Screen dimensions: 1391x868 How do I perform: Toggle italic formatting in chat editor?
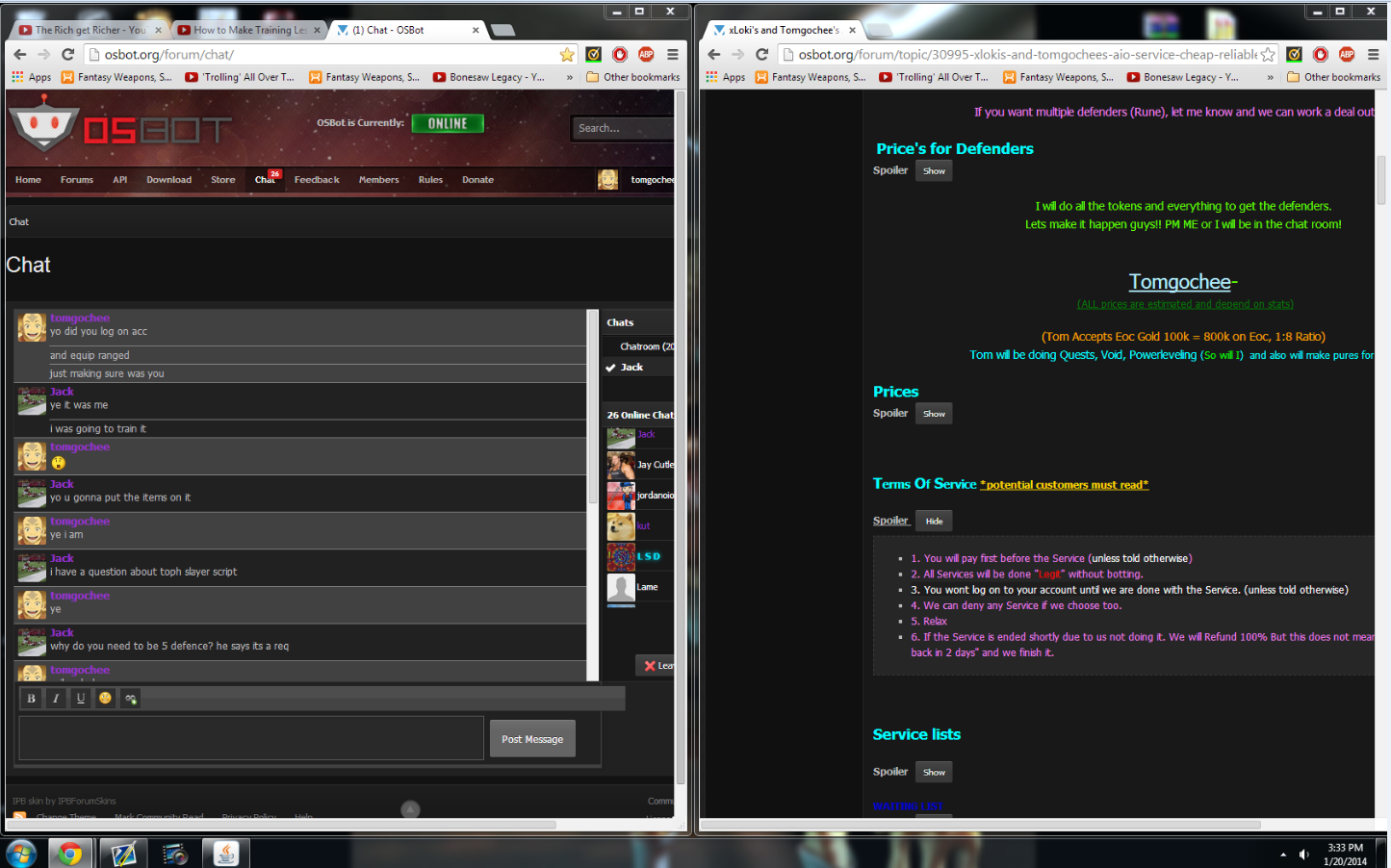coord(56,699)
